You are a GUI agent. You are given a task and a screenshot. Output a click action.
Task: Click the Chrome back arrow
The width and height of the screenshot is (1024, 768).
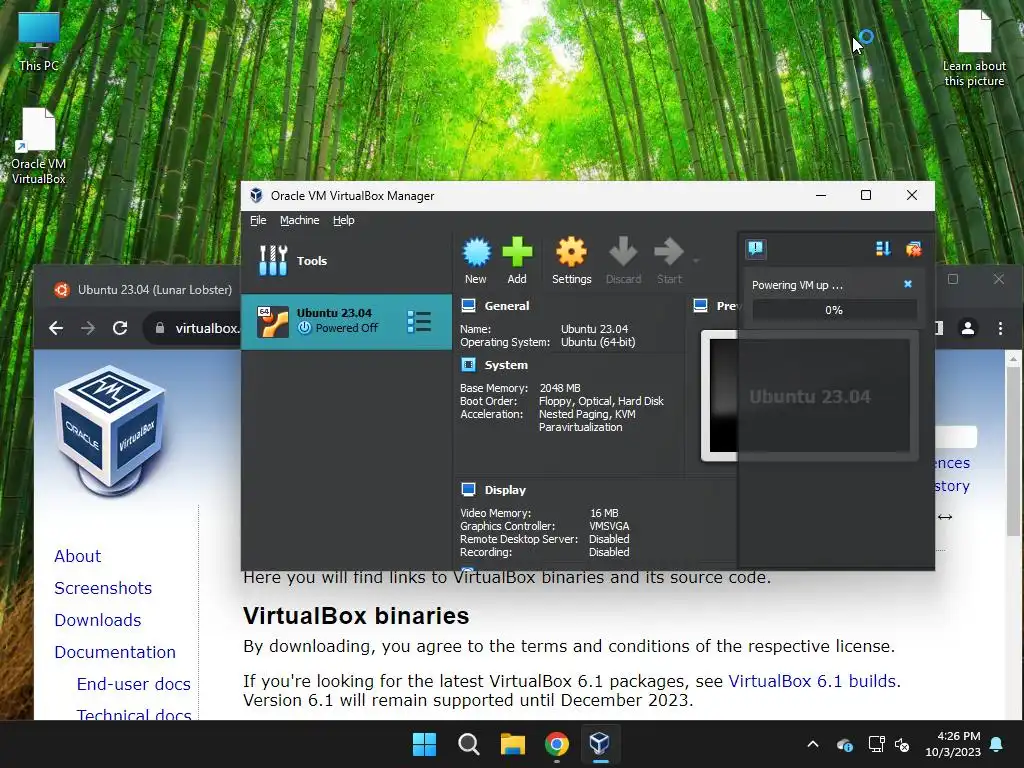click(x=56, y=328)
